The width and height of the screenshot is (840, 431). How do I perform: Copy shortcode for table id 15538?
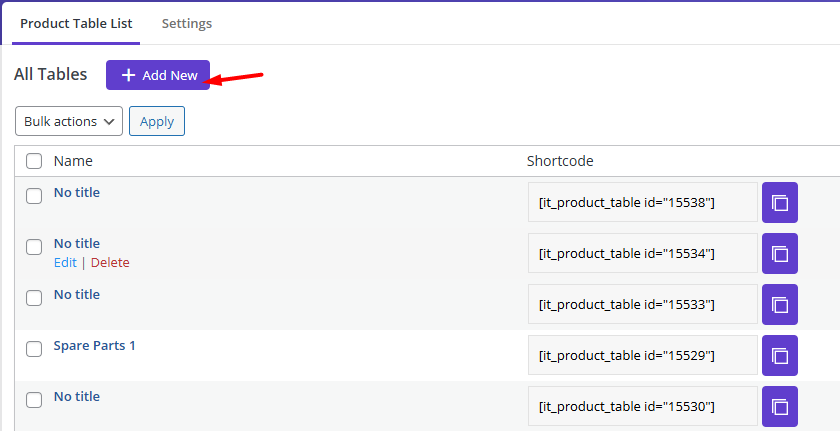779,202
